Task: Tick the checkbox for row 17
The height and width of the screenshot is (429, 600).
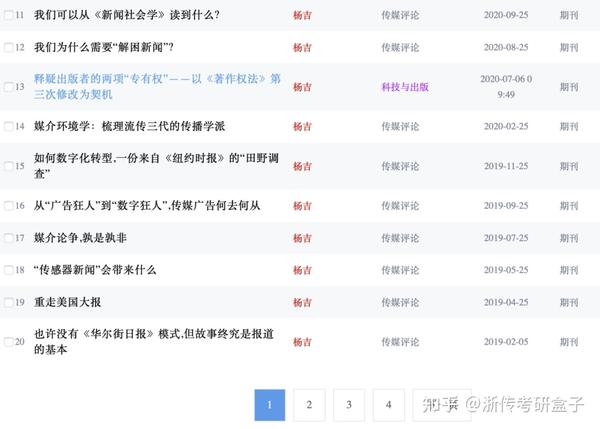Action: pyautogui.click(x=8, y=238)
